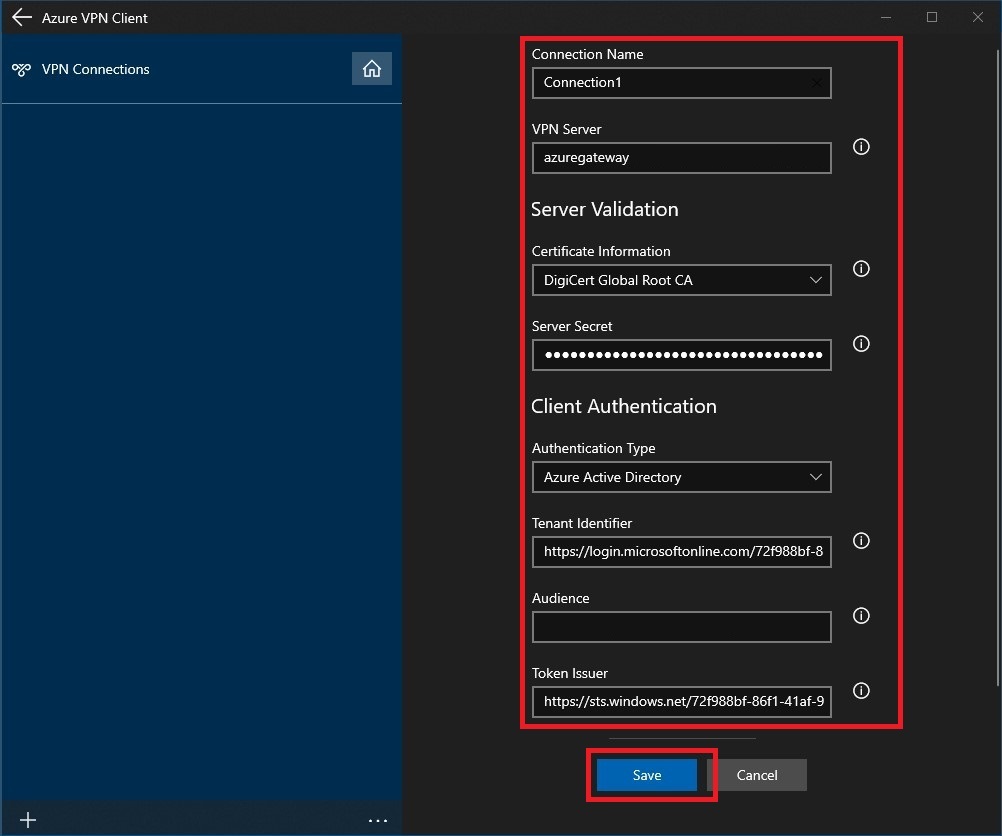Focus the Token Issuer input field
The height and width of the screenshot is (836, 1002).
point(681,702)
